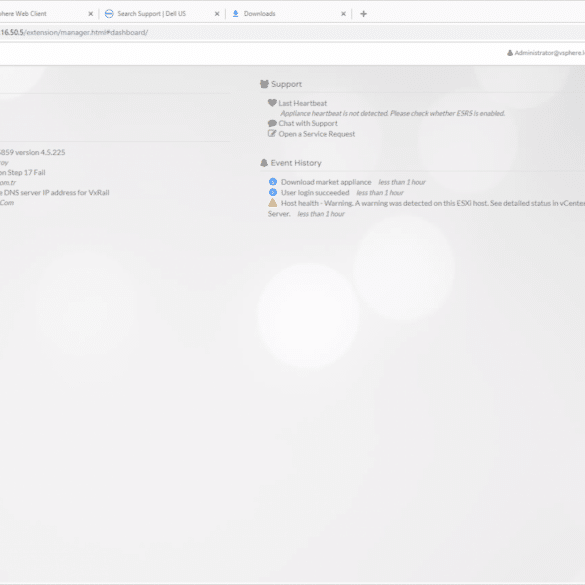This screenshot has height=585, width=585.
Task: Click the Last Heartbeat heart icon
Action: (x=272, y=103)
